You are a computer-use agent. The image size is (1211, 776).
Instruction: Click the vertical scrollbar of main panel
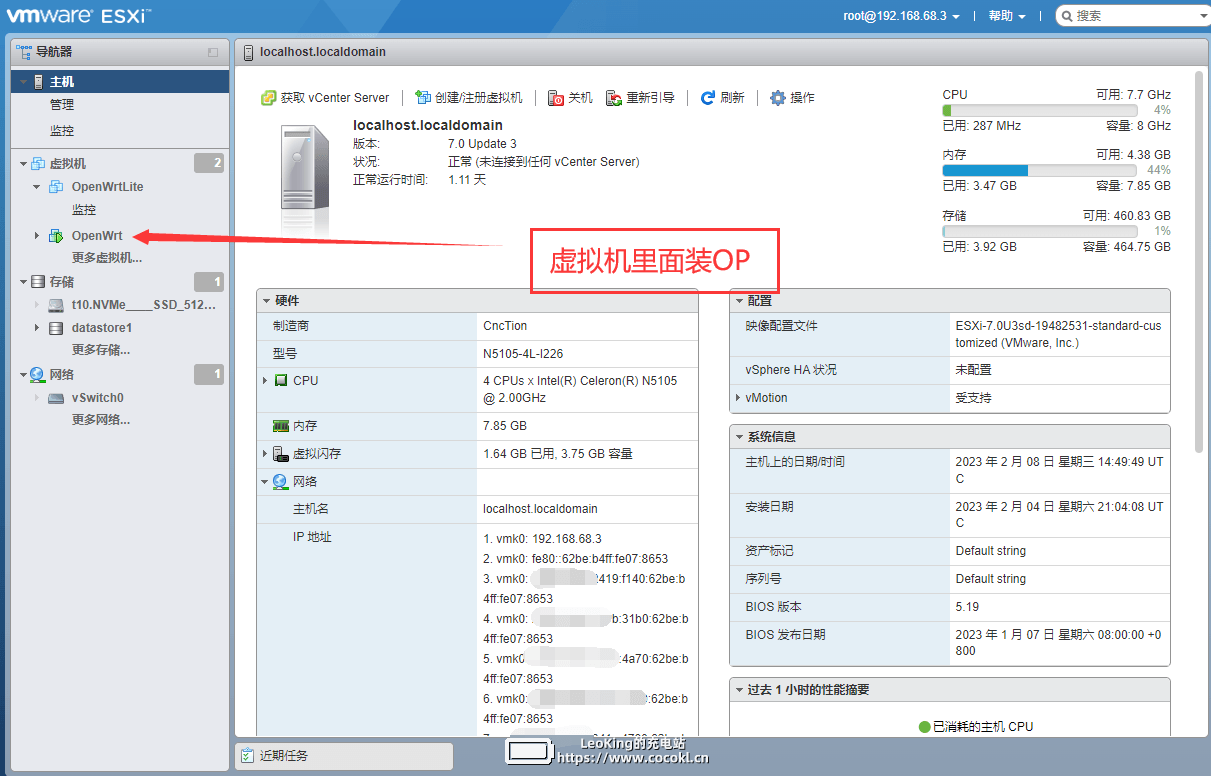(1199, 260)
